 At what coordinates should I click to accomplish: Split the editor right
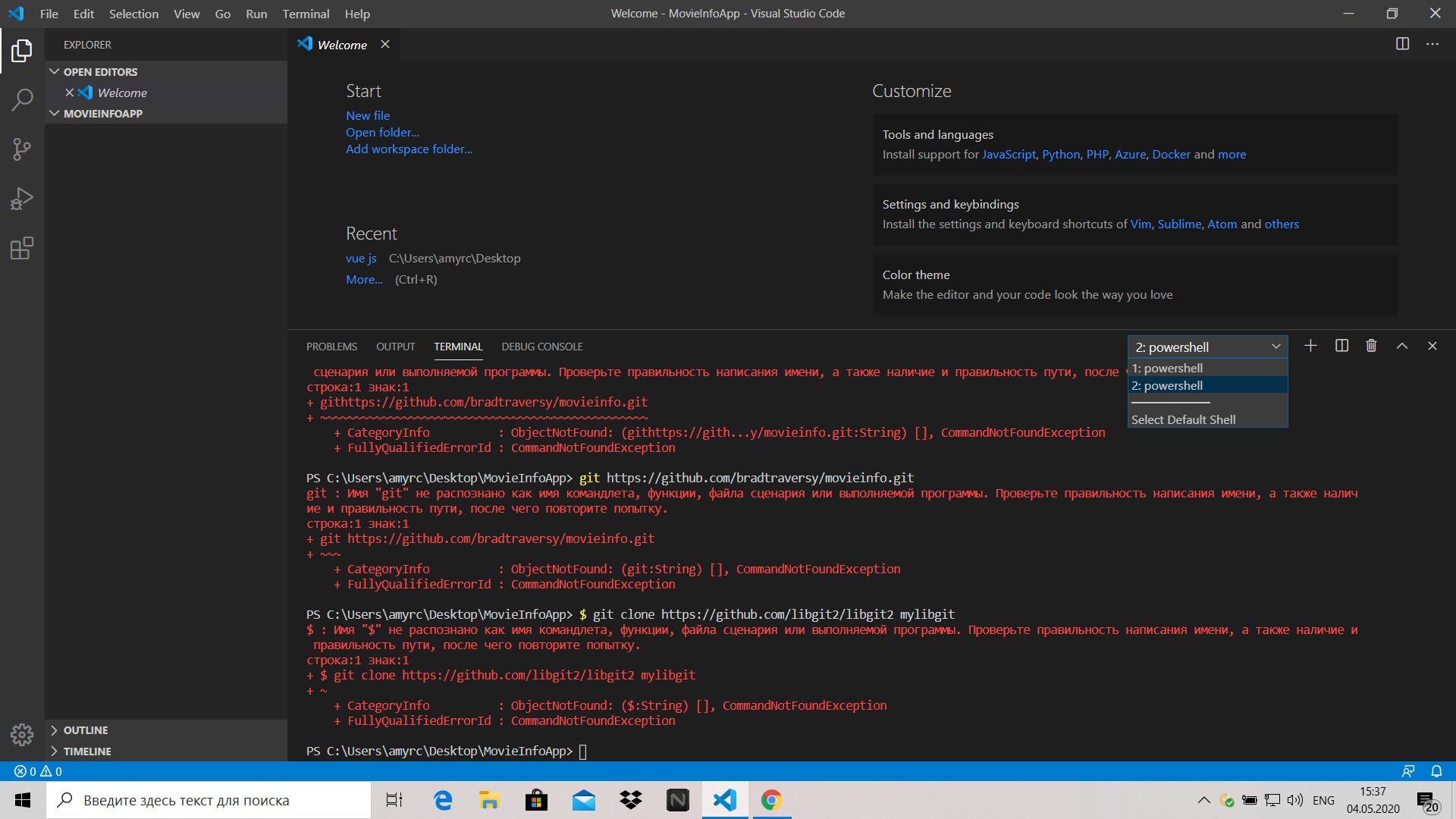(1402, 44)
